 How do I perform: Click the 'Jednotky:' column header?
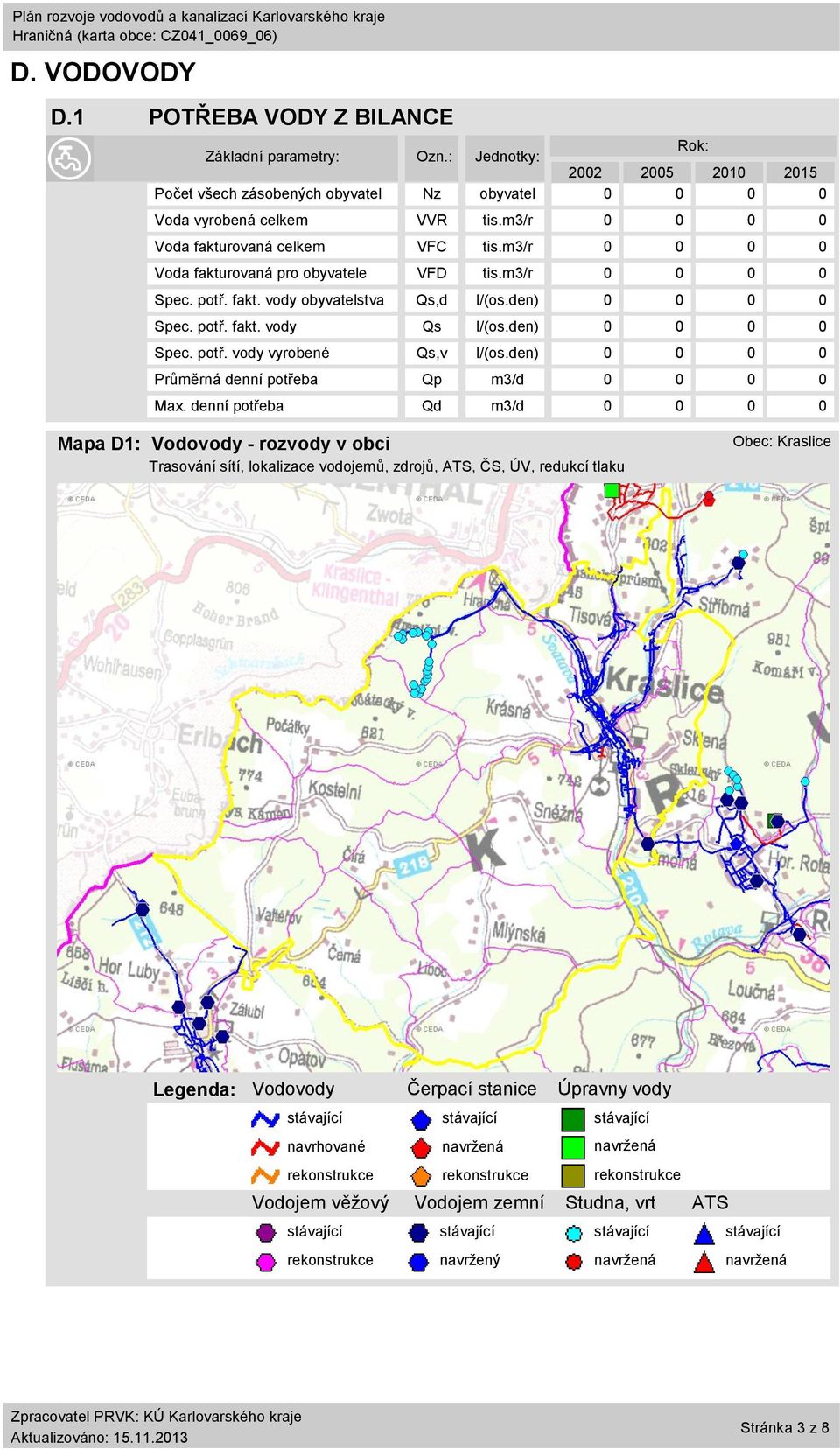507,157
